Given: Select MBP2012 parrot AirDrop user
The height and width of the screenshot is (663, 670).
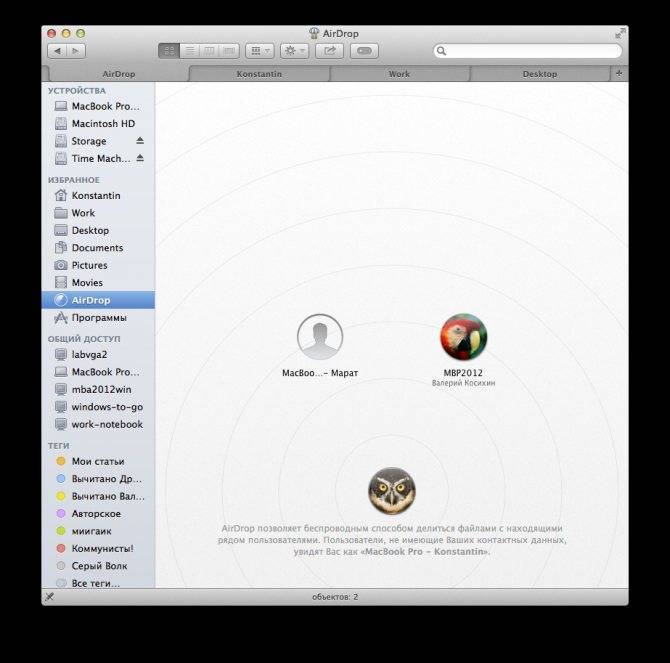Looking at the screenshot, I should tap(464, 338).
